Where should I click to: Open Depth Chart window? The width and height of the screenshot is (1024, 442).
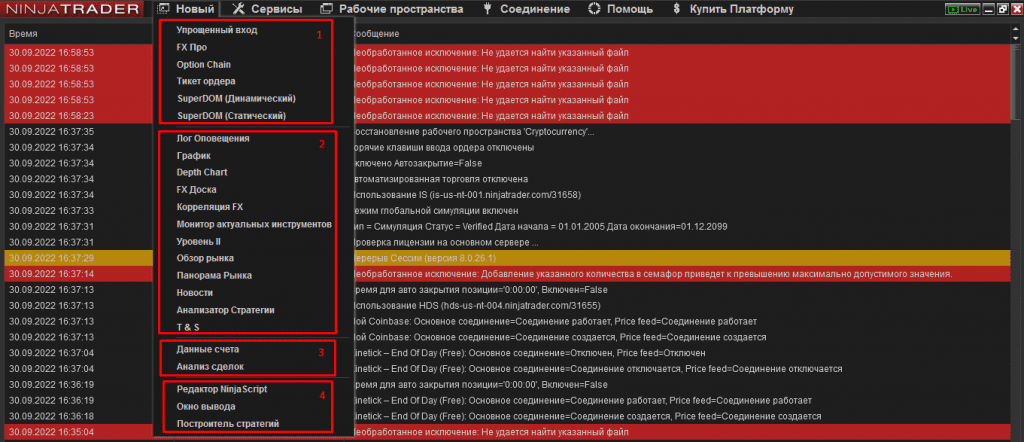202,172
